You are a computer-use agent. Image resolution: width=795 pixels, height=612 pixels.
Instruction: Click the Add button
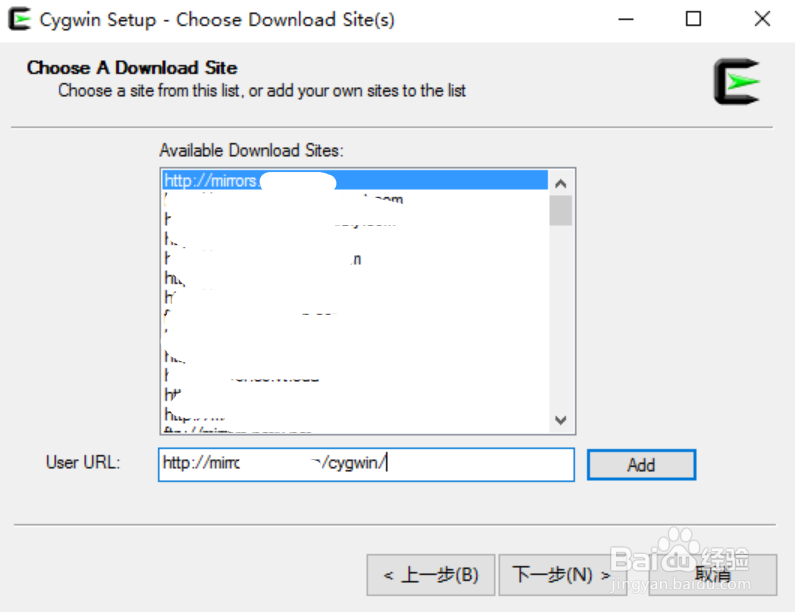(641, 464)
